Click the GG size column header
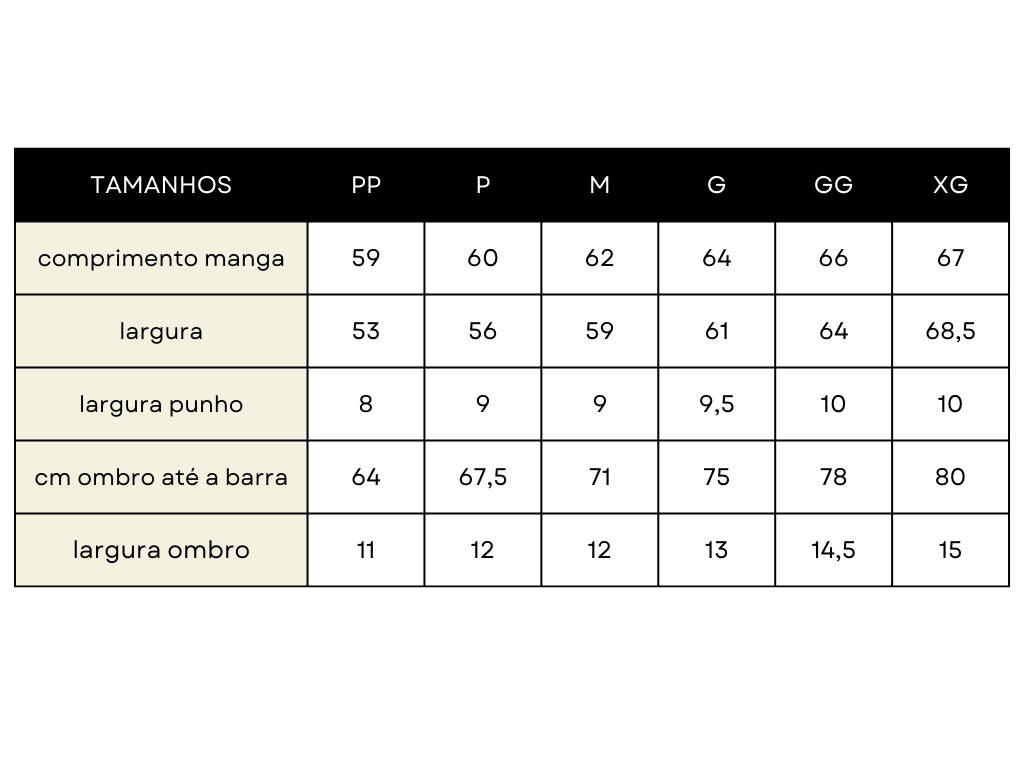The height and width of the screenshot is (768, 1024). (833, 185)
